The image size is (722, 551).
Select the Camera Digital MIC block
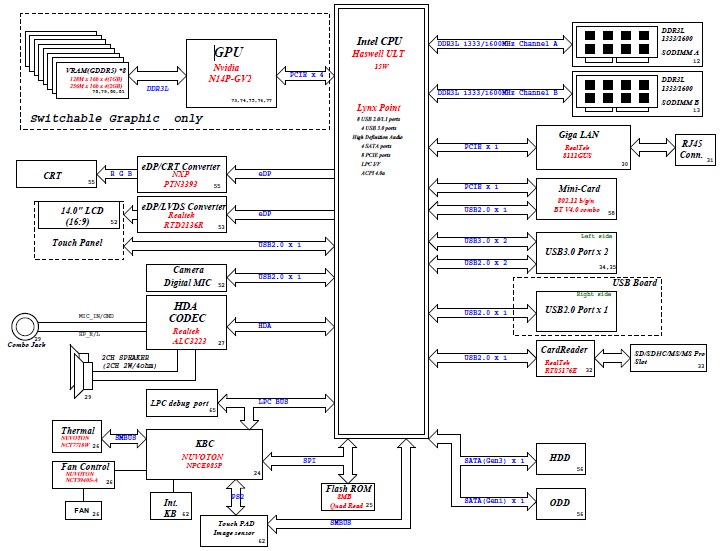click(186, 278)
